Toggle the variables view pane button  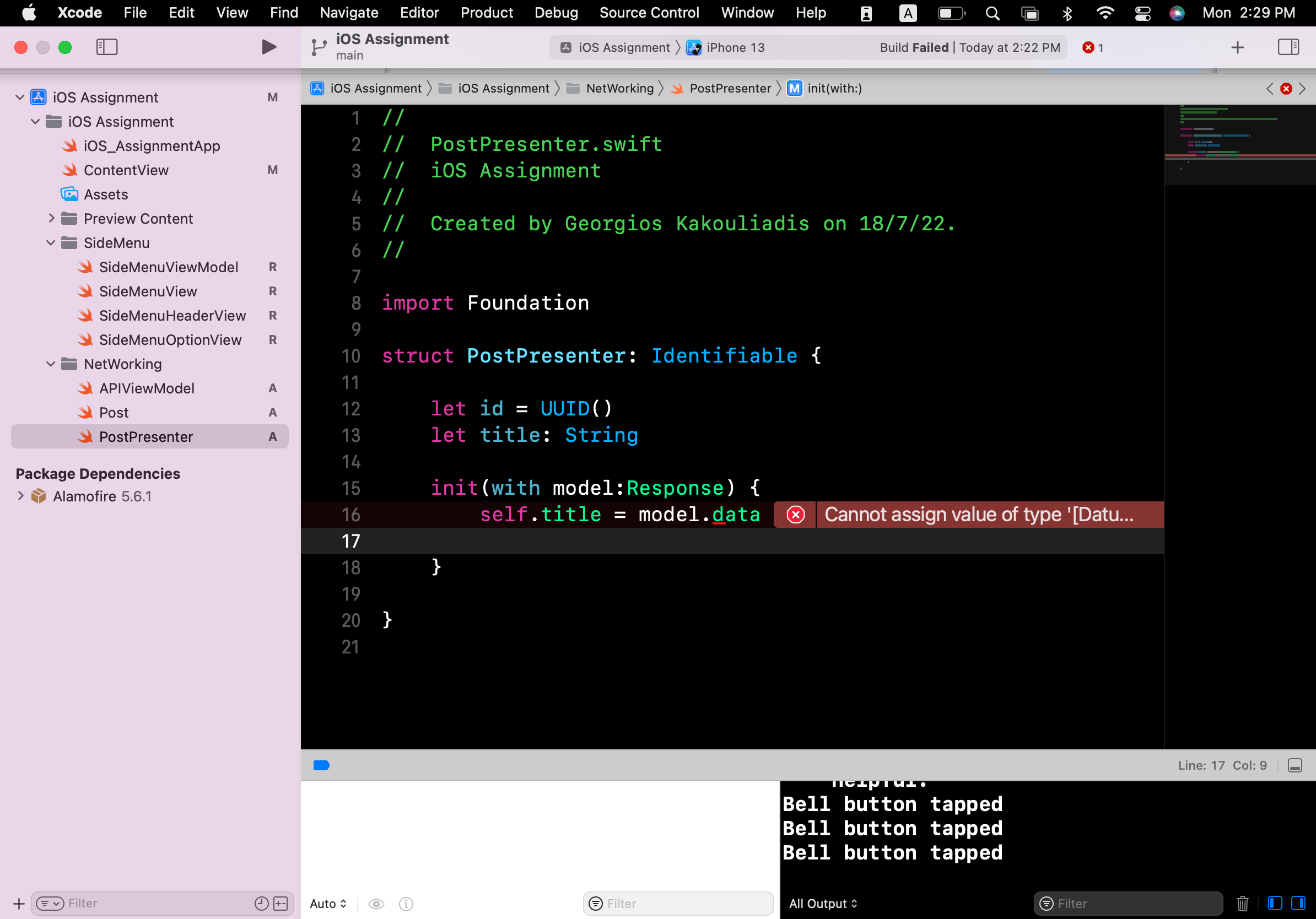tap(1275, 904)
